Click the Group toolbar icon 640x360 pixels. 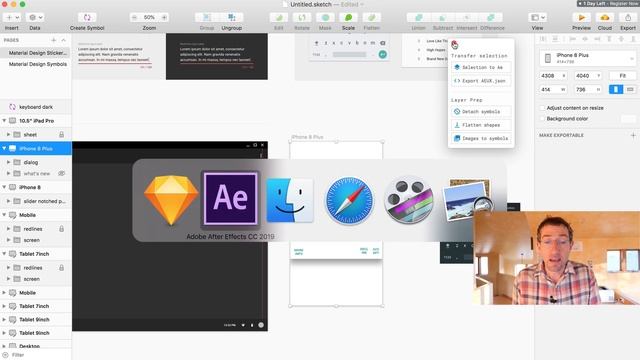(x=207, y=18)
